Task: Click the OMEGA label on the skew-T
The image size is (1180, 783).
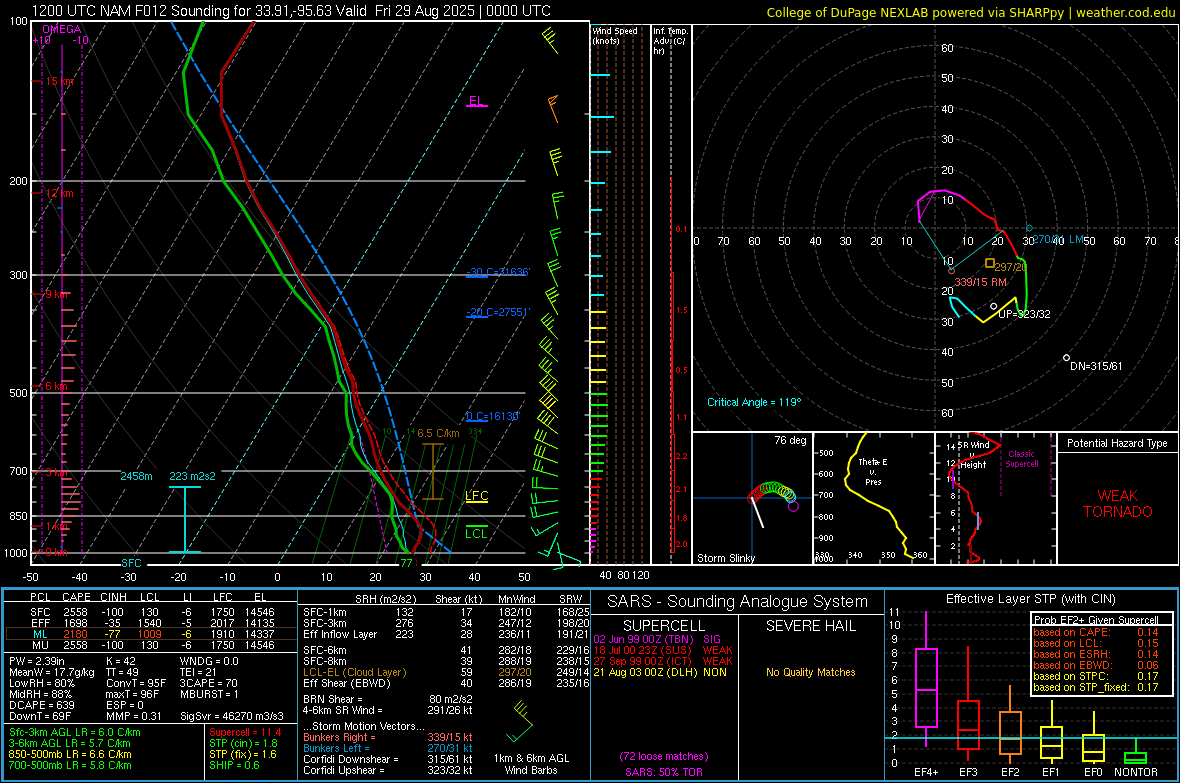Action: pyautogui.click(x=62, y=29)
